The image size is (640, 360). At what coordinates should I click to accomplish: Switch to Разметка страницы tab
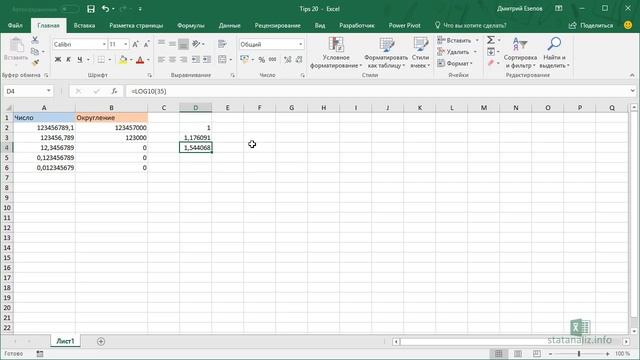coord(136,25)
